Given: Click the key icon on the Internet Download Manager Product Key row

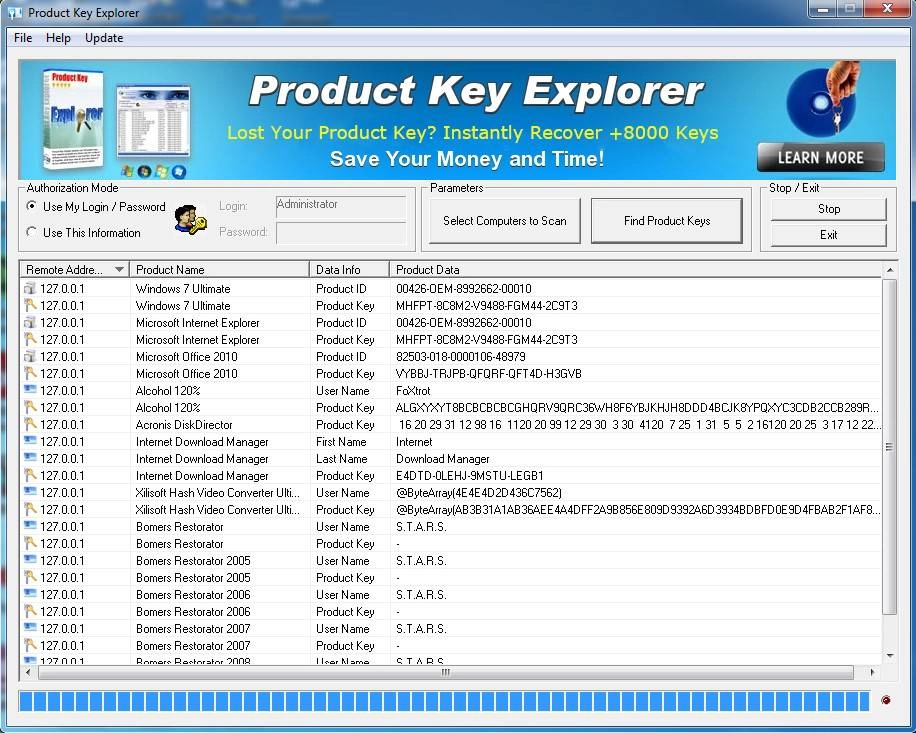Looking at the screenshot, I should (30, 475).
